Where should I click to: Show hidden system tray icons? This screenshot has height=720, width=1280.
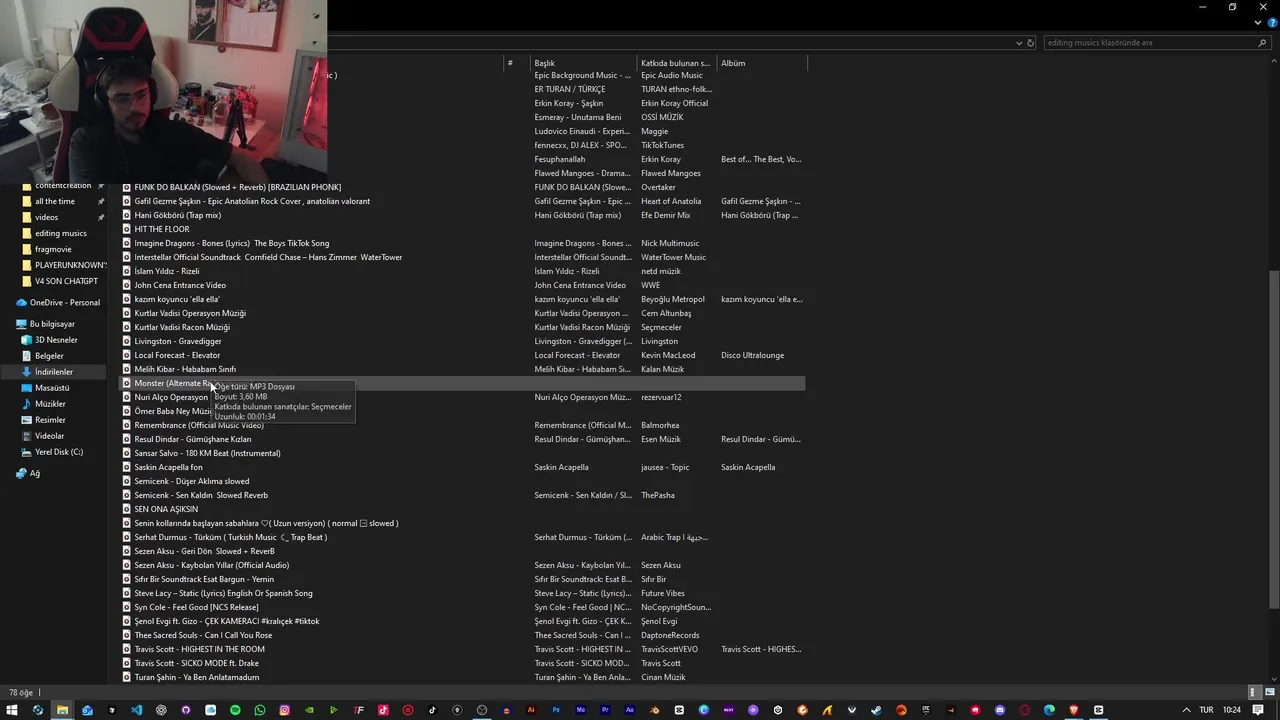coord(1187,710)
